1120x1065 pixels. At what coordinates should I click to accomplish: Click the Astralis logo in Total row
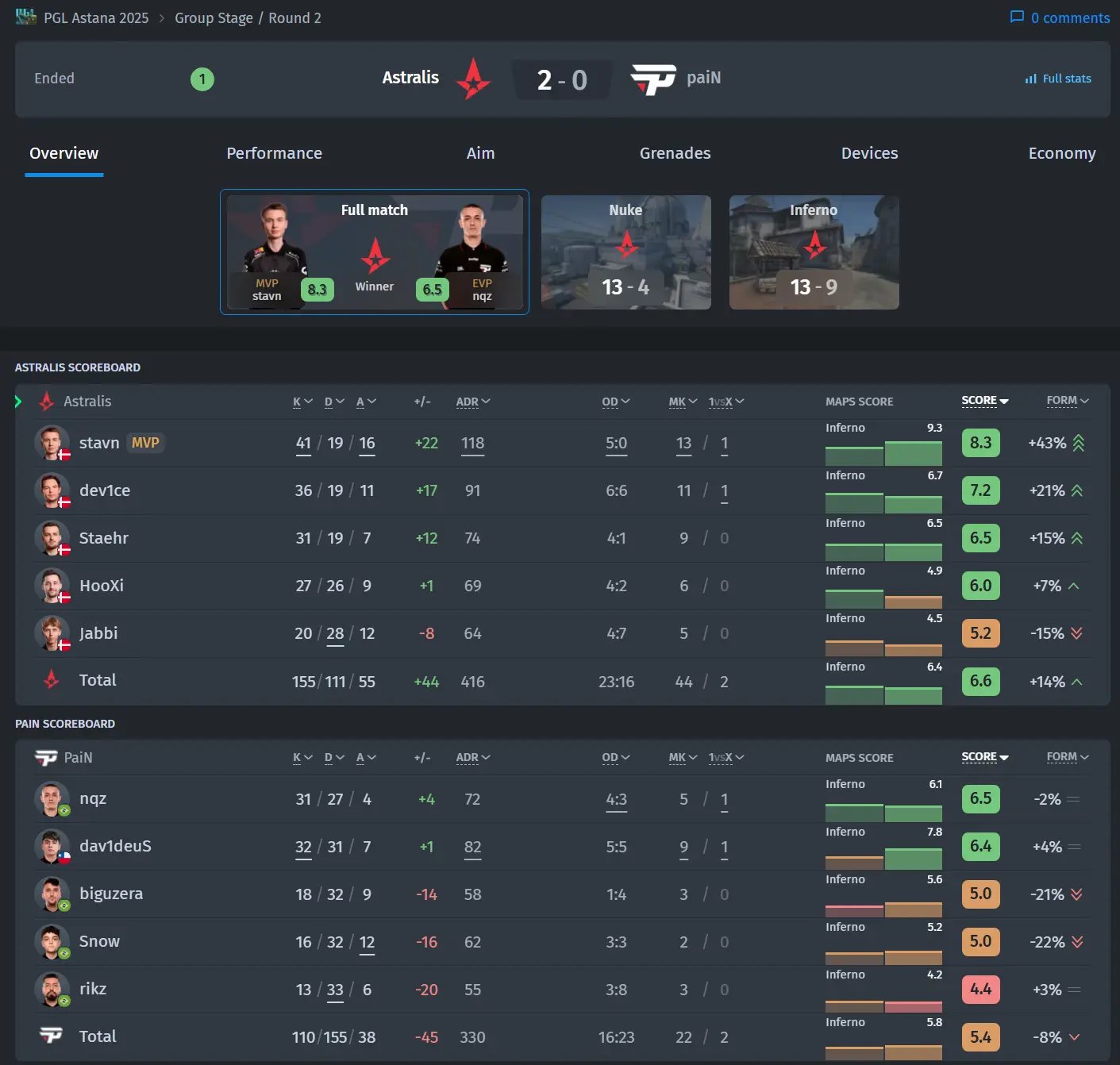[52, 679]
